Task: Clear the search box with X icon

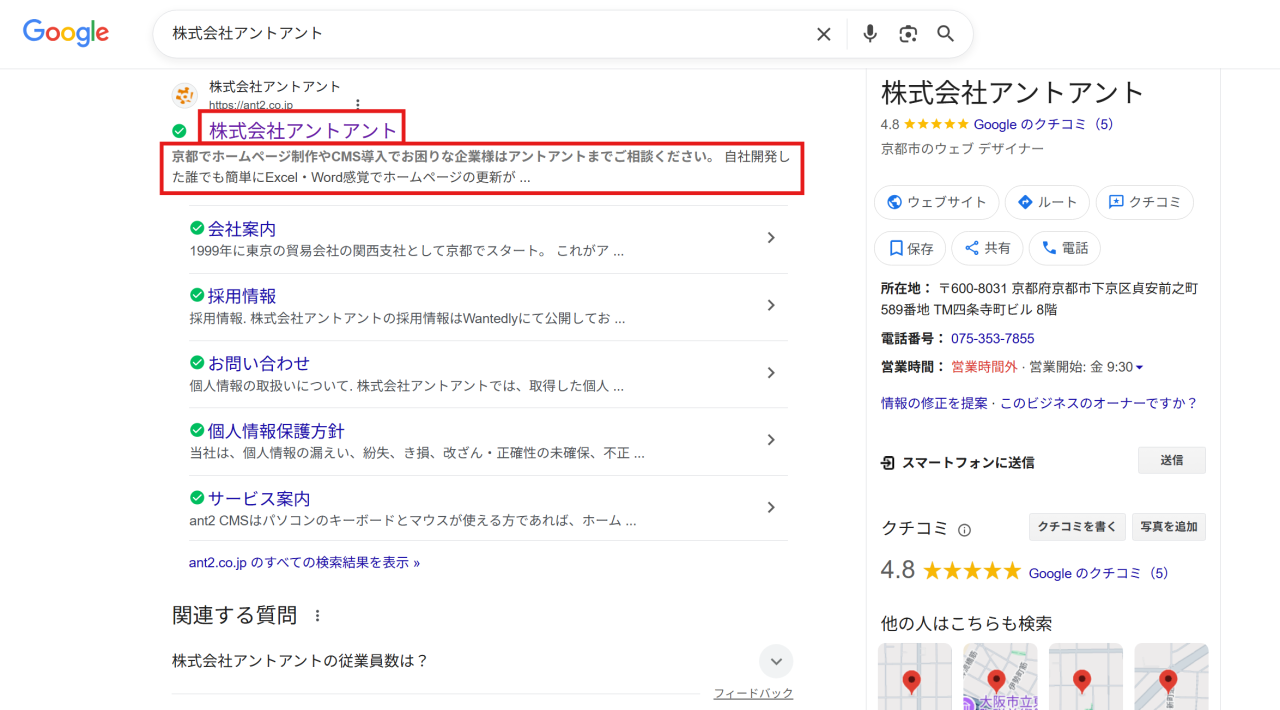Action: (x=823, y=34)
